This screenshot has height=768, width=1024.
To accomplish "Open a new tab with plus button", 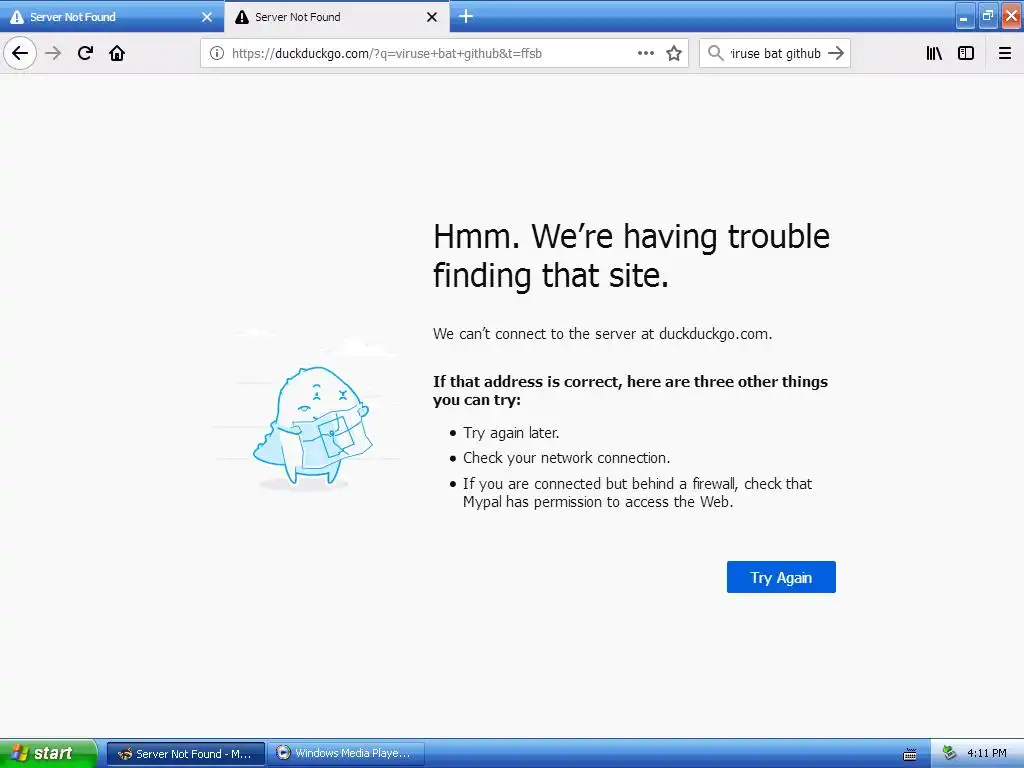I will point(466,16).
